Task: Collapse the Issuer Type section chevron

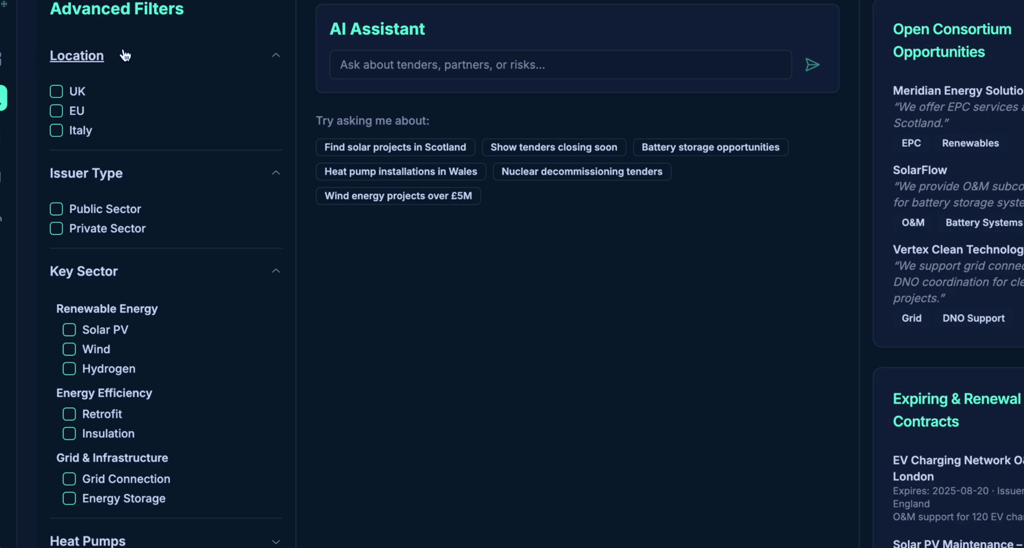Action: coord(276,173)
